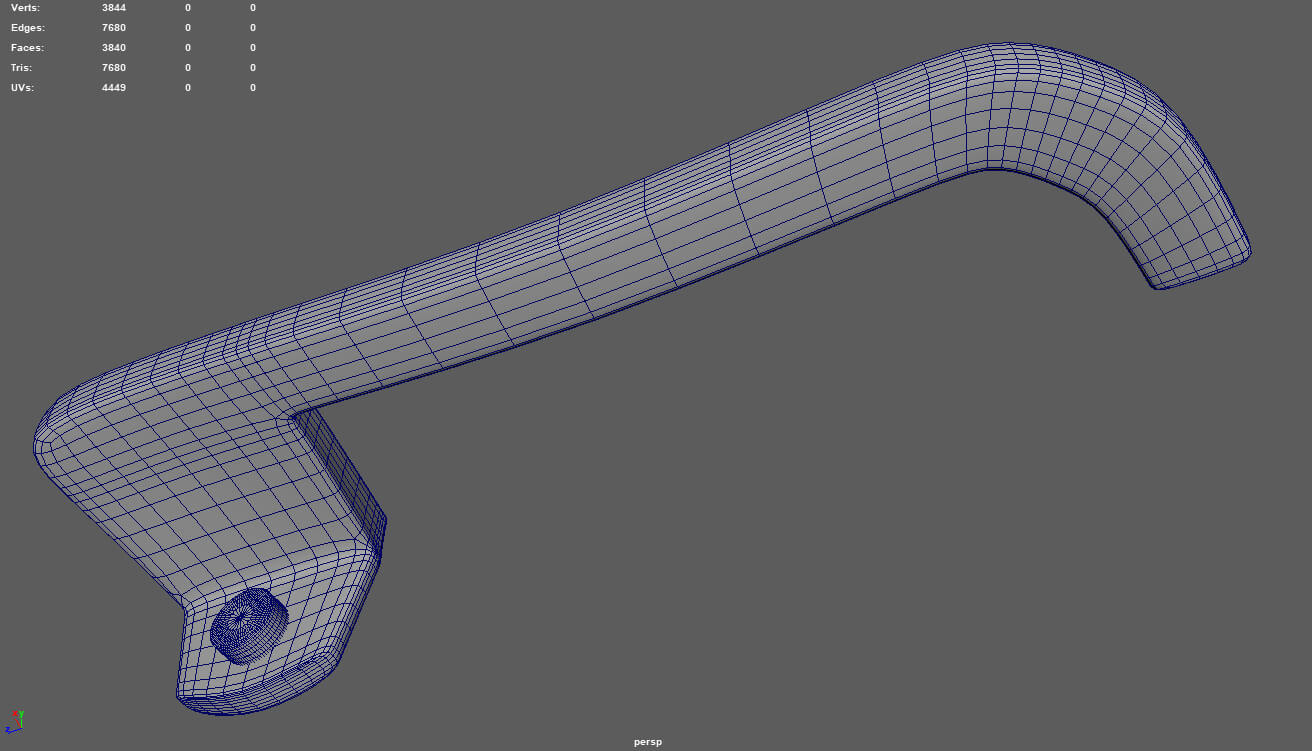Image resolution: width=1312 pixels, height=751 pixels.
Task: Click the Verts count value 3844
Action: click(x=114, y=8)
